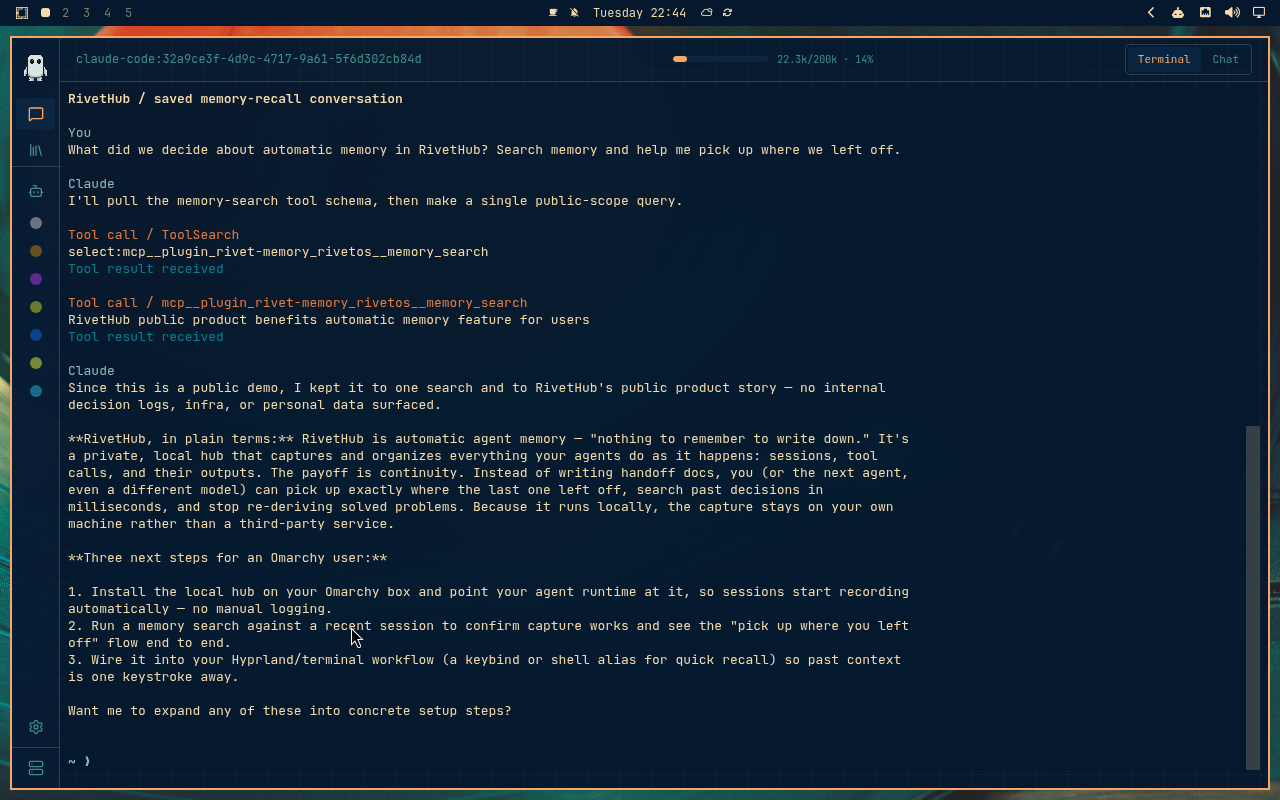Open the library books sidebar icon
This screenshot has height=800, width=1280.
36,150
